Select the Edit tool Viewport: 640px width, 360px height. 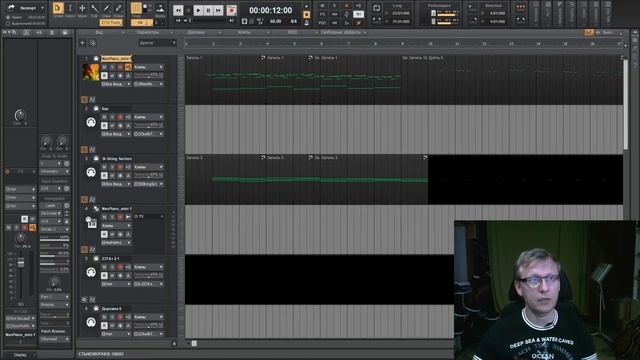pyautogui.click(x=94, y=9)
